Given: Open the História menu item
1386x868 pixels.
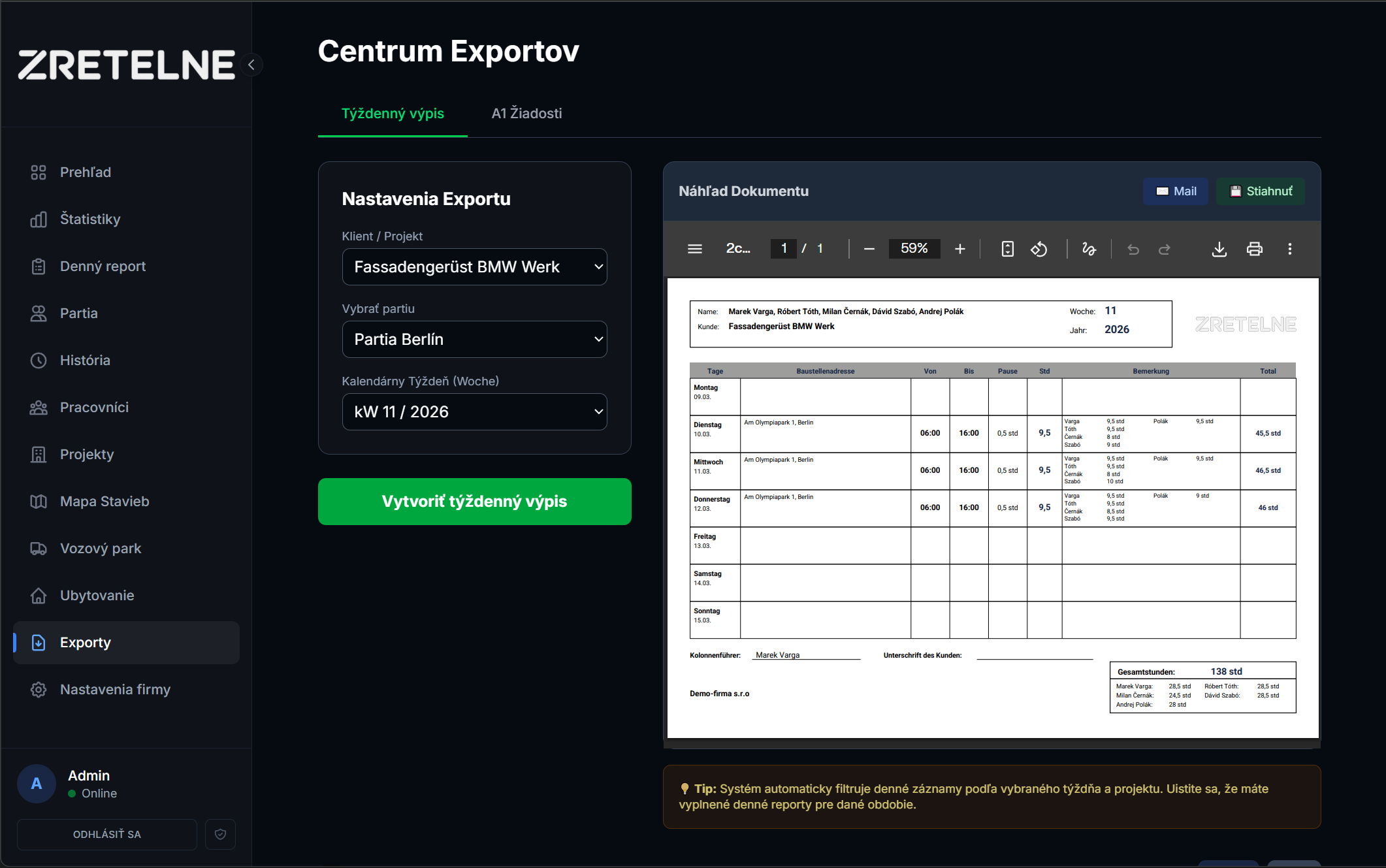Looking at the screenshot, I should [126, 361].
